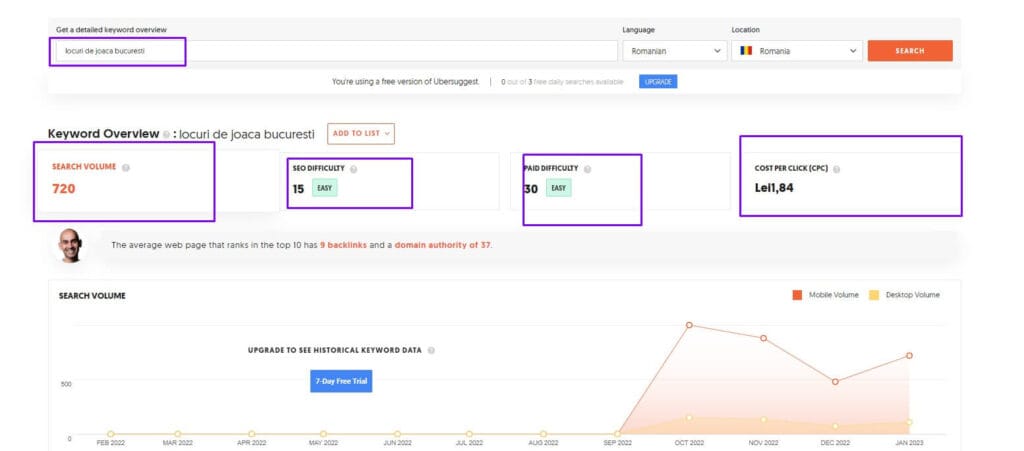Click the NOV 2022 mobile volume data point
The height and width of the screenshot is (451, 1024).
coord(763,338)
